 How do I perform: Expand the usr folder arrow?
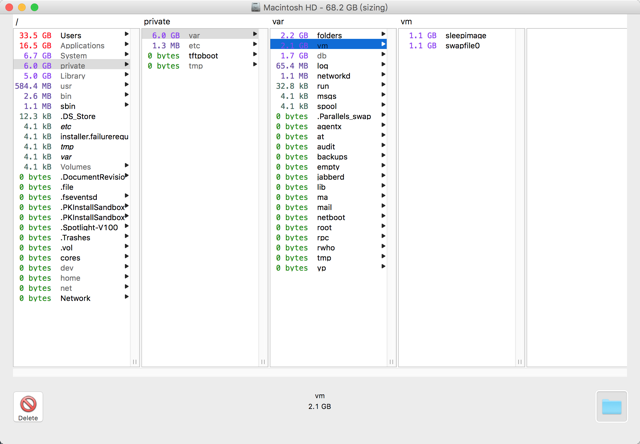(x=127, y=85)
